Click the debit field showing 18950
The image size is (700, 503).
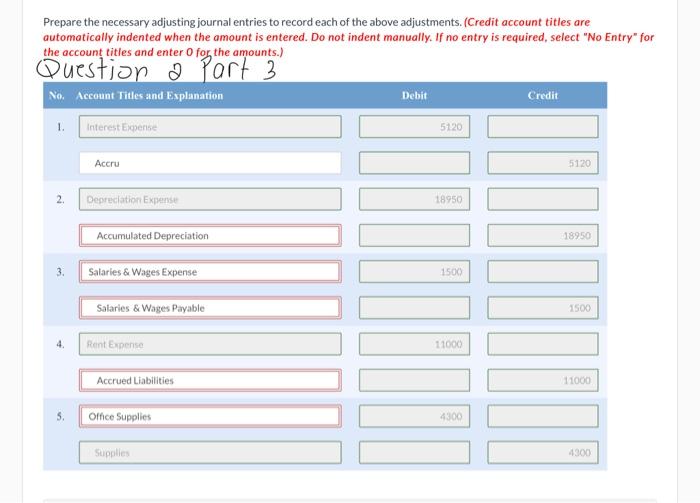tap(414, 199)
